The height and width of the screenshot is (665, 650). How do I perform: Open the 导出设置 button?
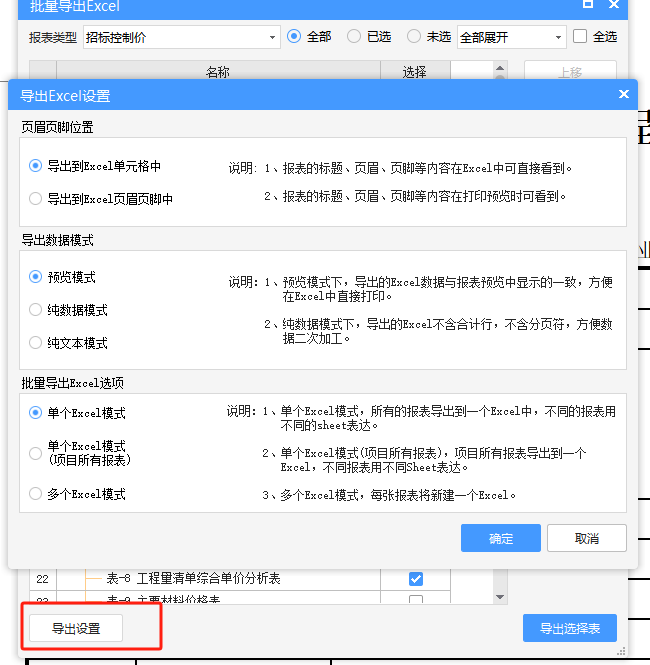click(76, 628)
